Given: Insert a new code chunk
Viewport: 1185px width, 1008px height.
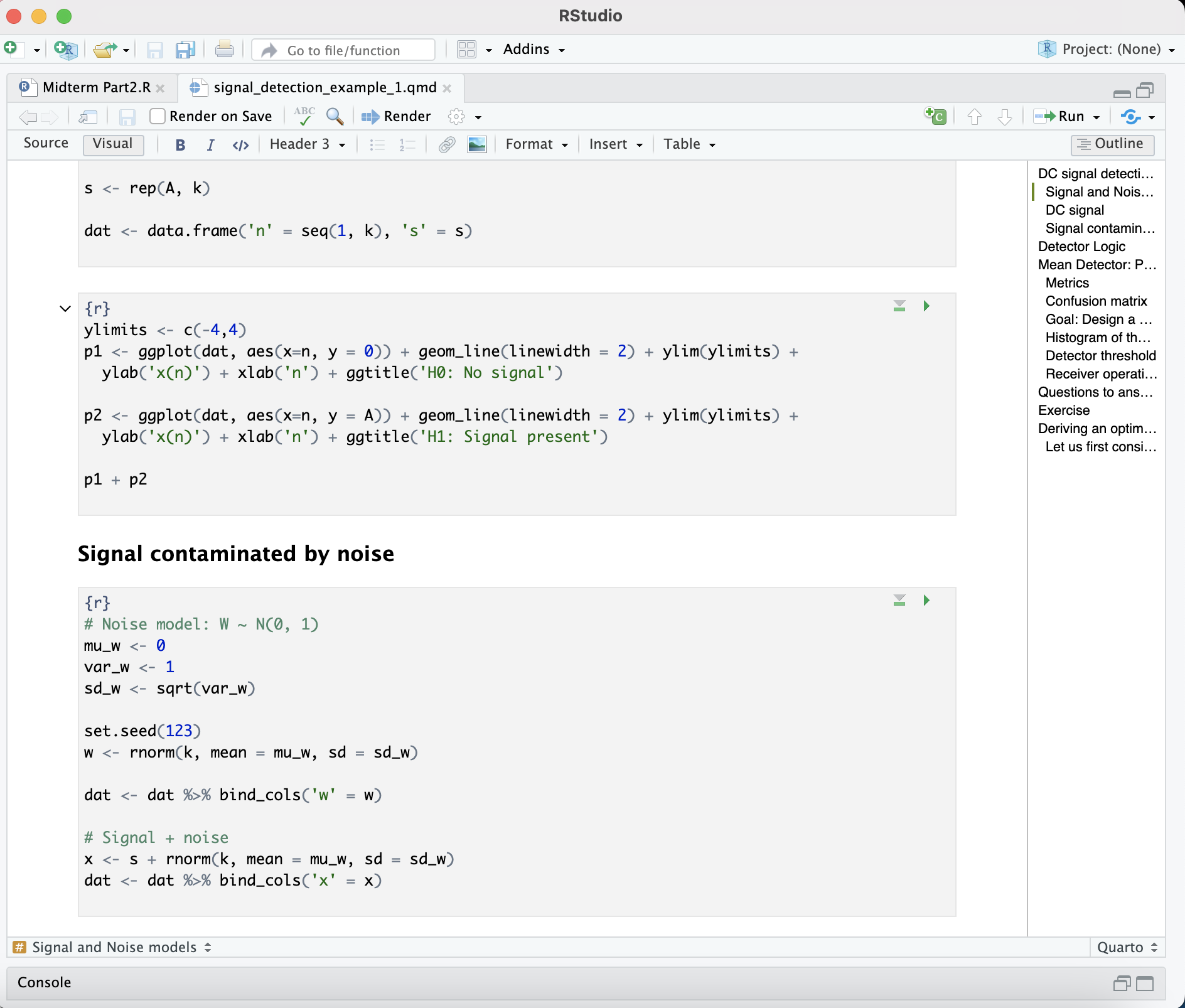Looking at the screenshot, I should coord(935,117).
